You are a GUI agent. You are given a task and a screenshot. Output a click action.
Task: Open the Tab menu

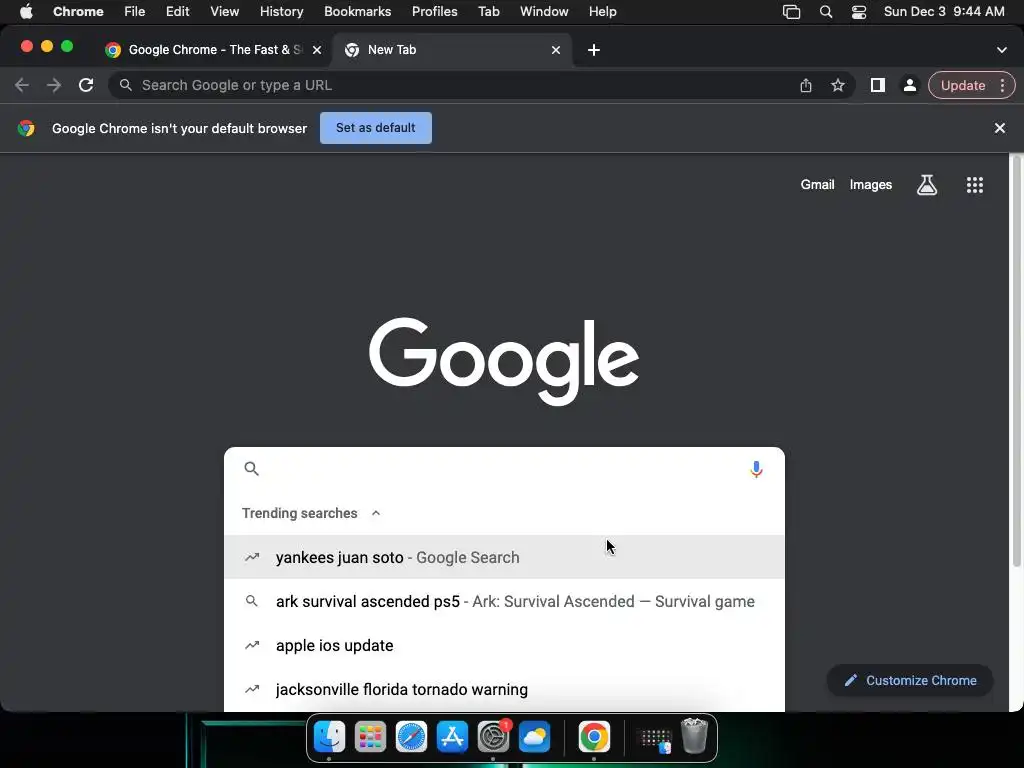[x=488, y=12]
